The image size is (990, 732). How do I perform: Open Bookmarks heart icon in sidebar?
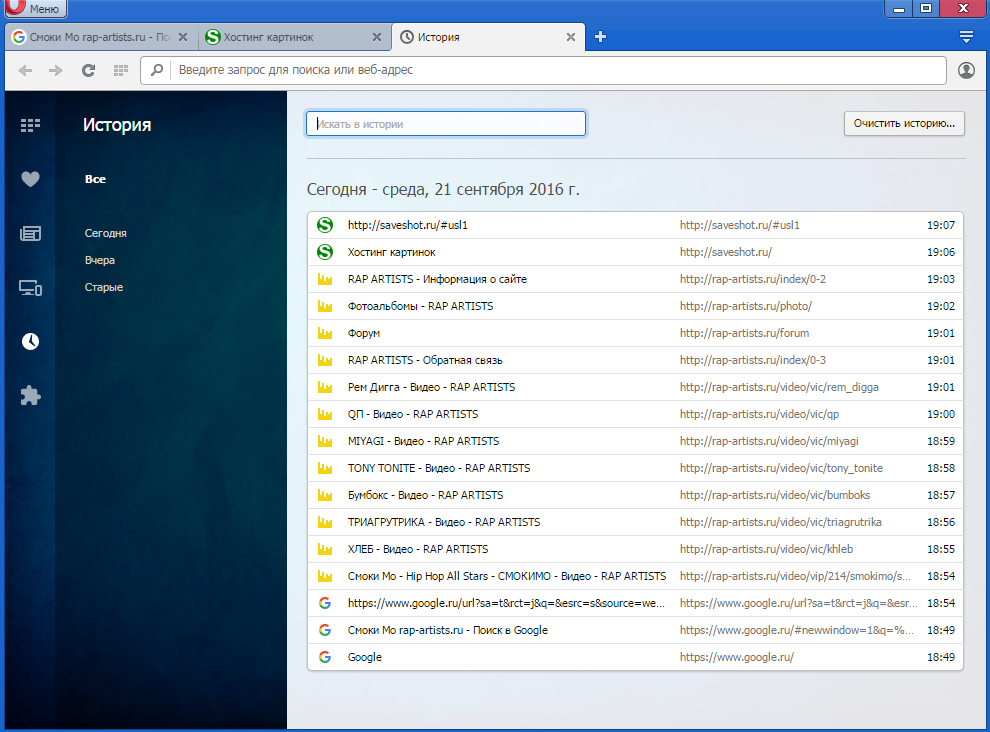(x=30, y=179)
